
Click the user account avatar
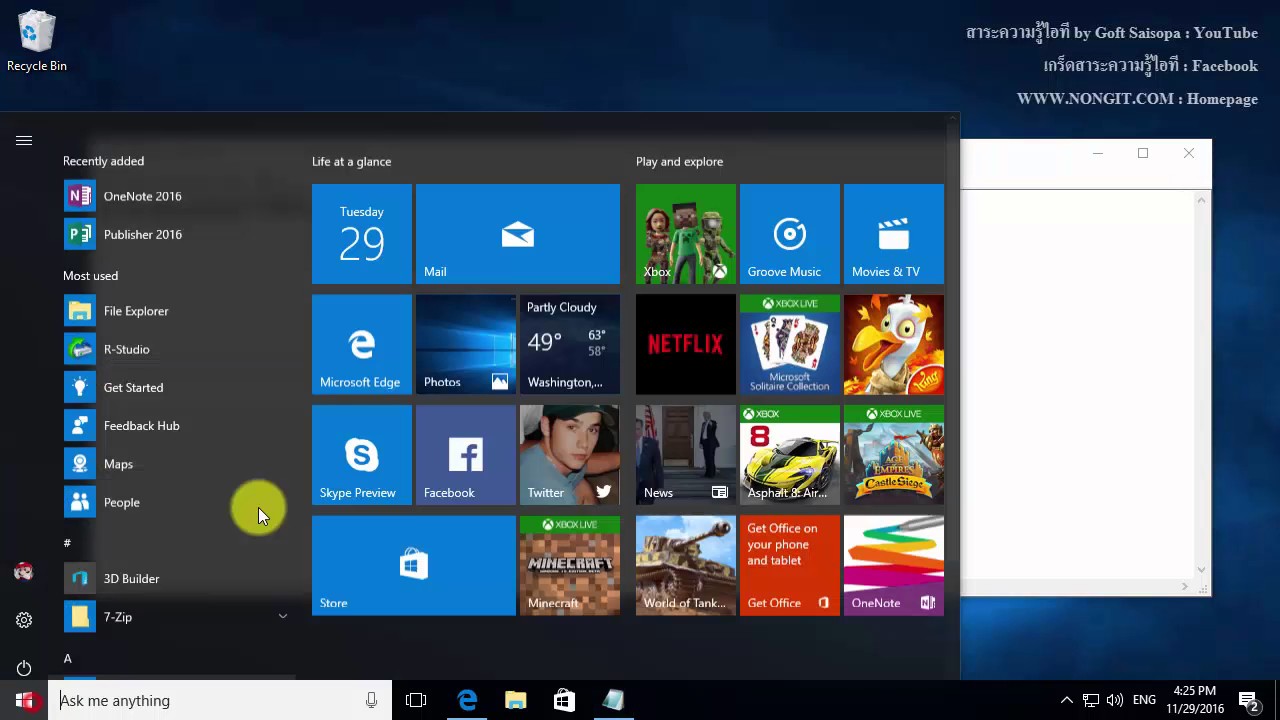click(x=24, y=572)
